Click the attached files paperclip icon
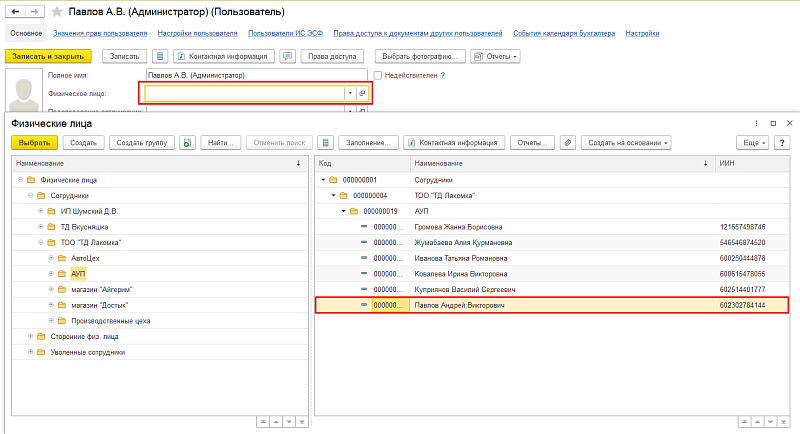The height and width of the screenshot is (434, 800). click(568, 143)
